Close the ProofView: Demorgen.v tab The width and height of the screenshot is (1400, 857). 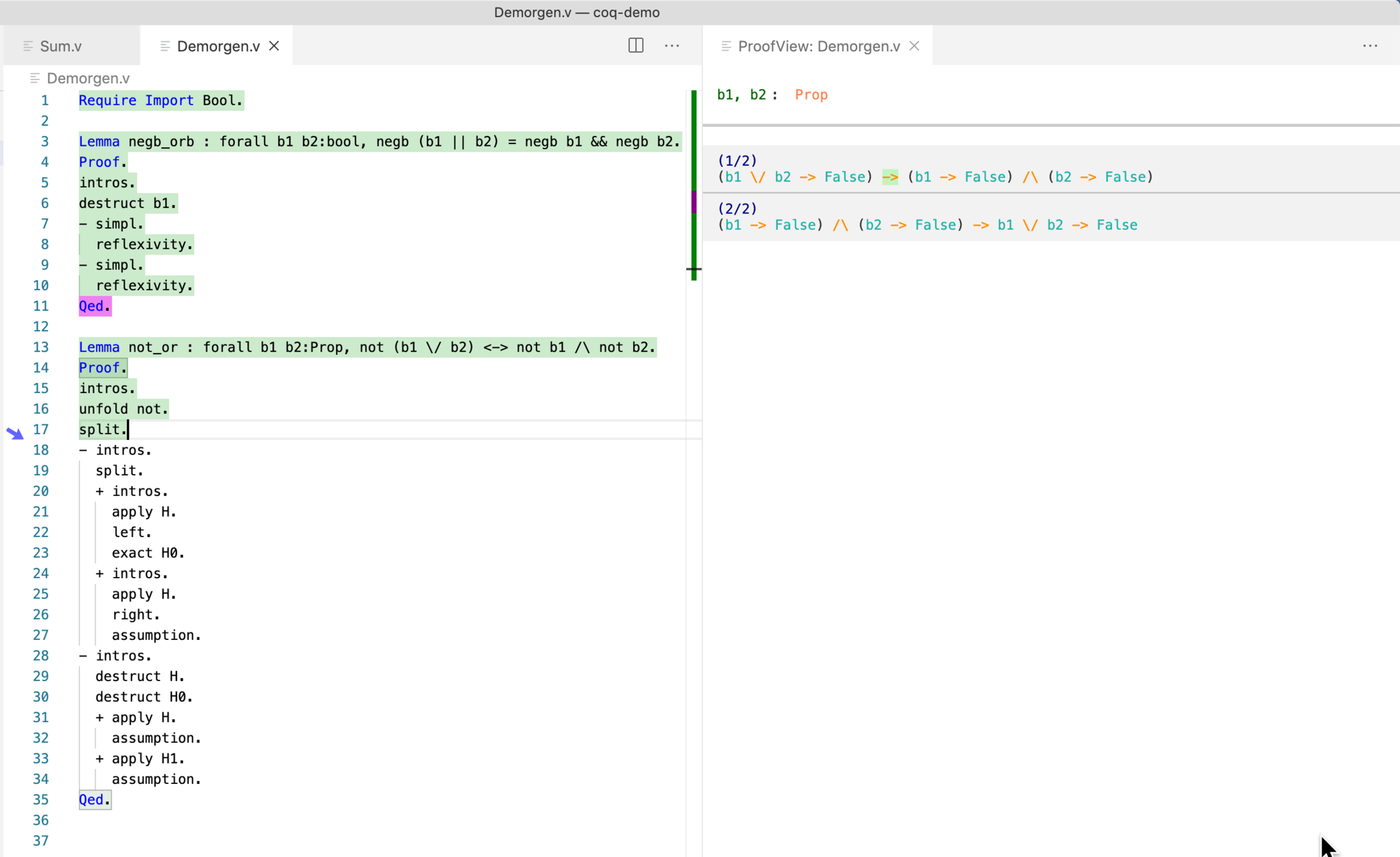pos(914,46)
